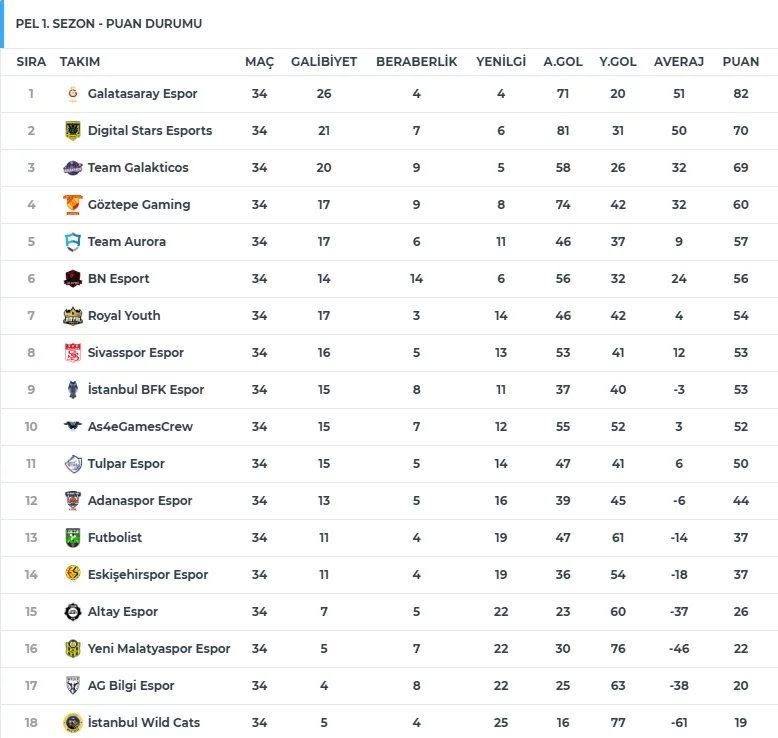
Task: Click the Altay Espor team logo
Action: point(72,612)
